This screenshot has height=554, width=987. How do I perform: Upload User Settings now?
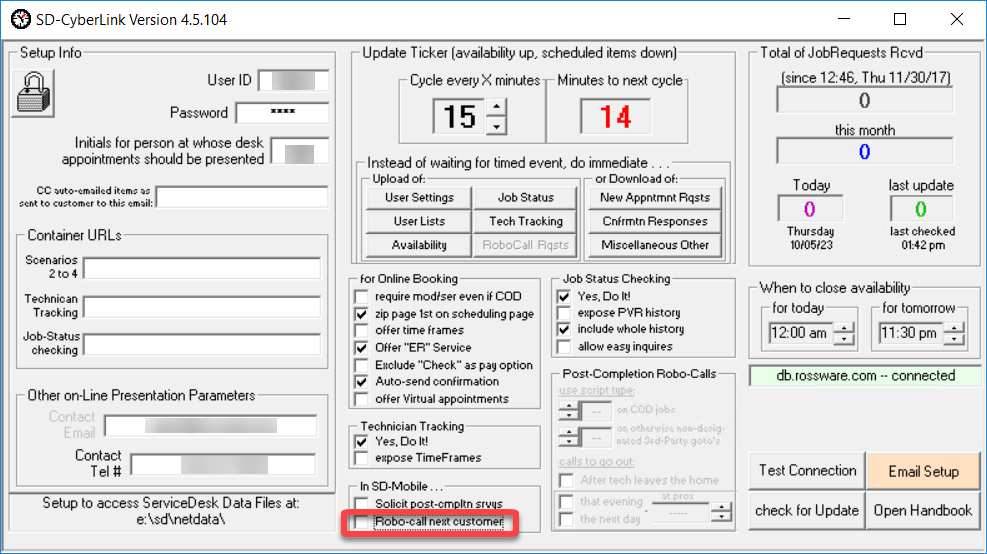[x=419, y=198]
